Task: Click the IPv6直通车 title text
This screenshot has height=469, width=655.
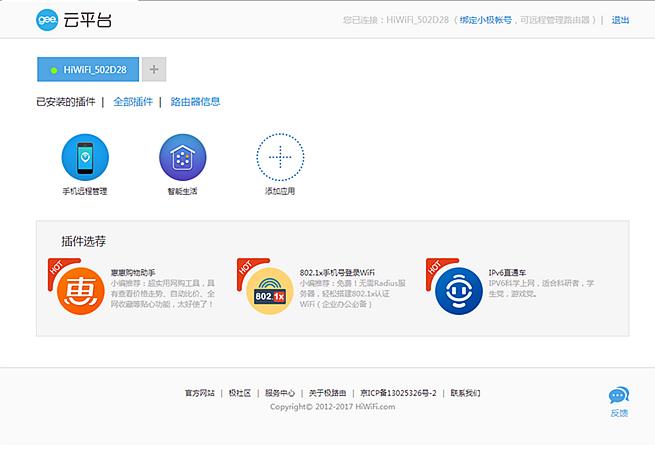Action: click(x=507, y=273)
